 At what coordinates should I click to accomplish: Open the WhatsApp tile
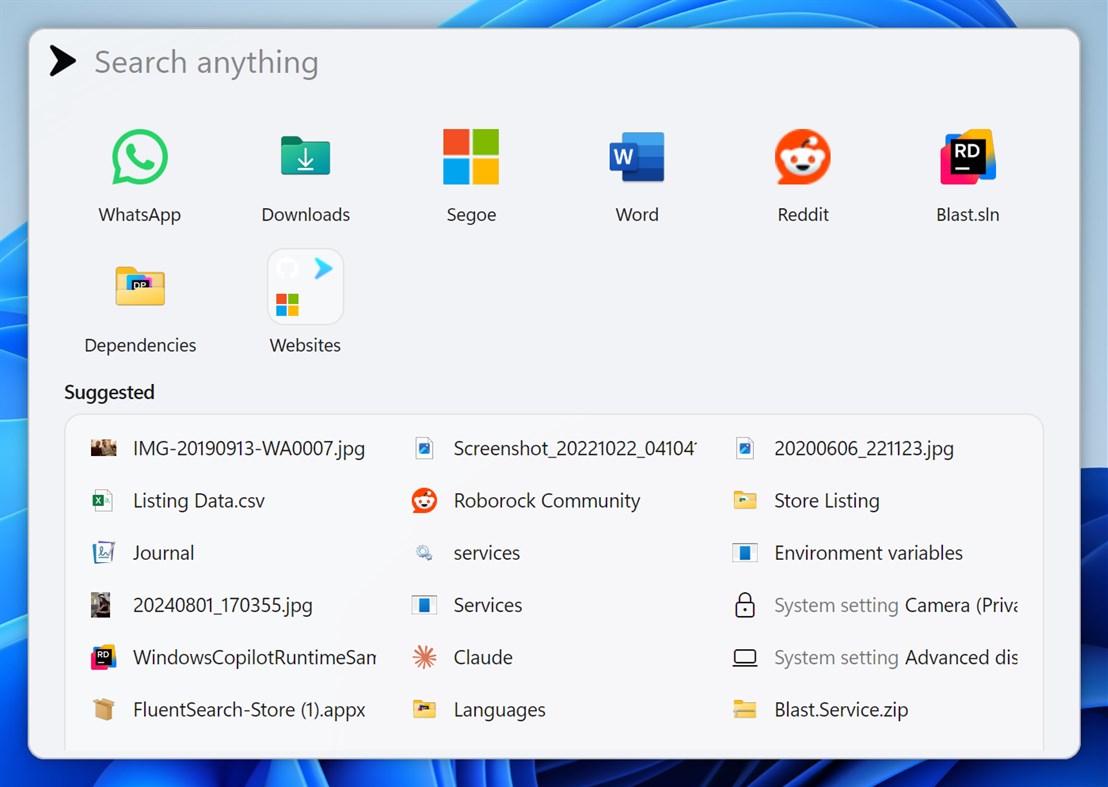tap(139, 175)
